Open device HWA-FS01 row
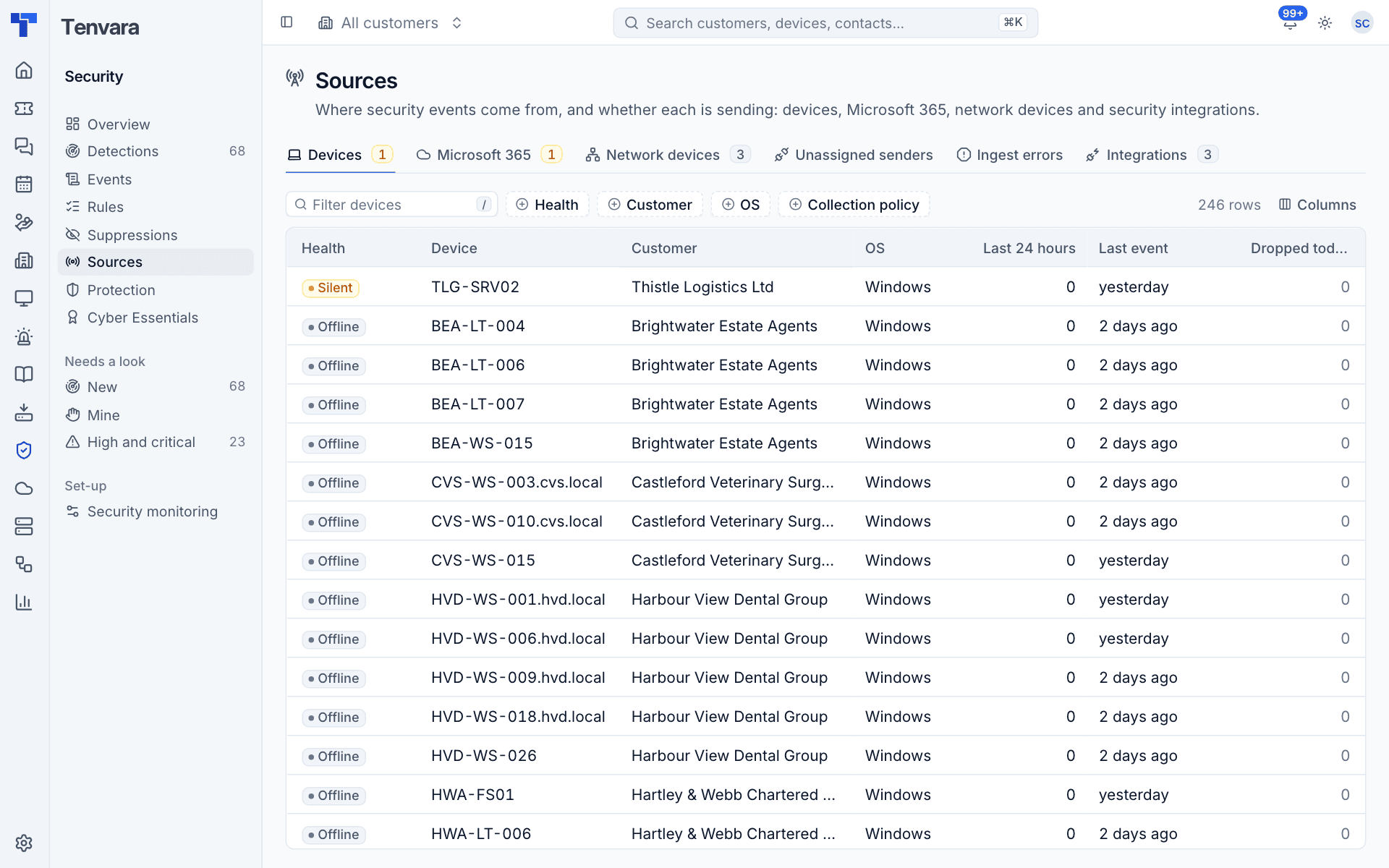The width and height of the screenshot is (1389, 868). [825, 795]
